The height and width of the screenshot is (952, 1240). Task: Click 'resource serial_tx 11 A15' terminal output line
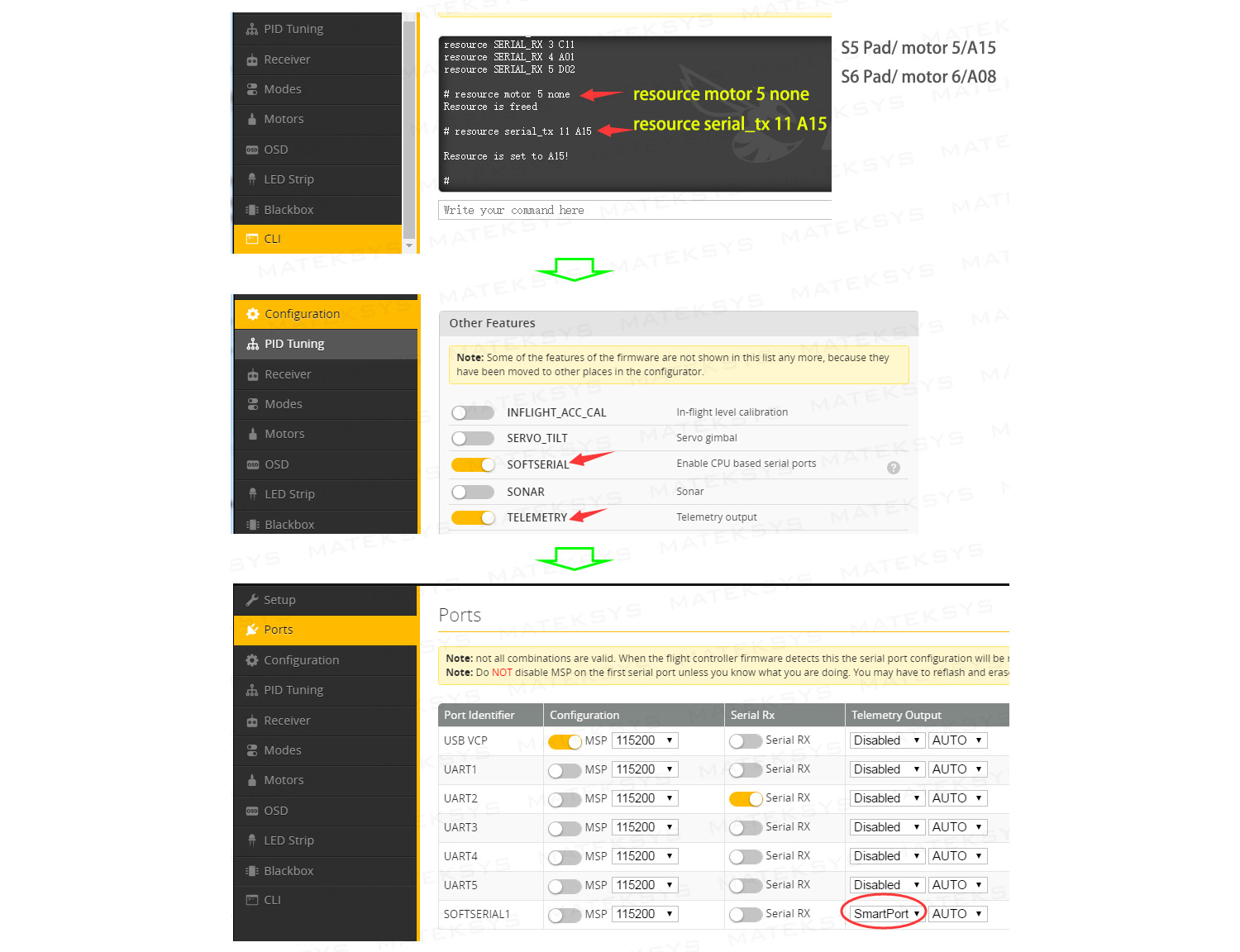coord(517,131)
